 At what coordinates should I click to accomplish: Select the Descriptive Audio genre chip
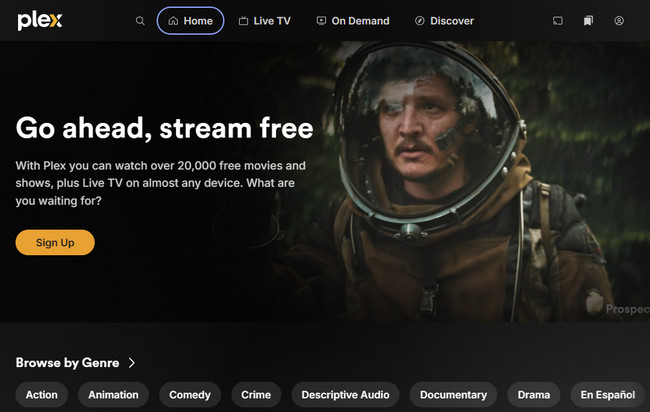pyautogui.click(x=345, y=395)
